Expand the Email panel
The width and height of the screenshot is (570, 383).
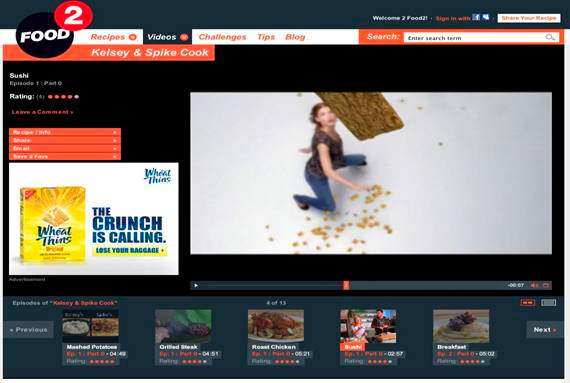tap(65, 148)
